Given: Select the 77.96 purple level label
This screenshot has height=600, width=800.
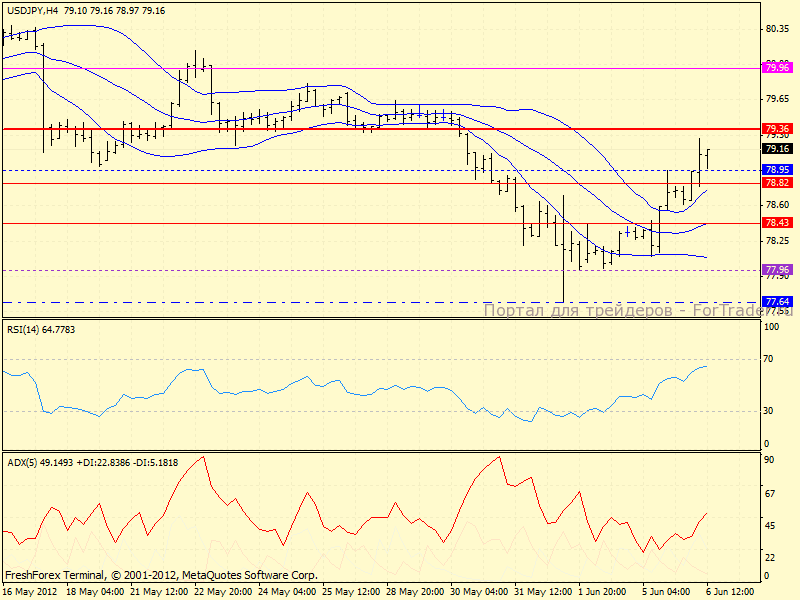Looking at the screenshot, I should pyautogui.click(x=777, y=269).
